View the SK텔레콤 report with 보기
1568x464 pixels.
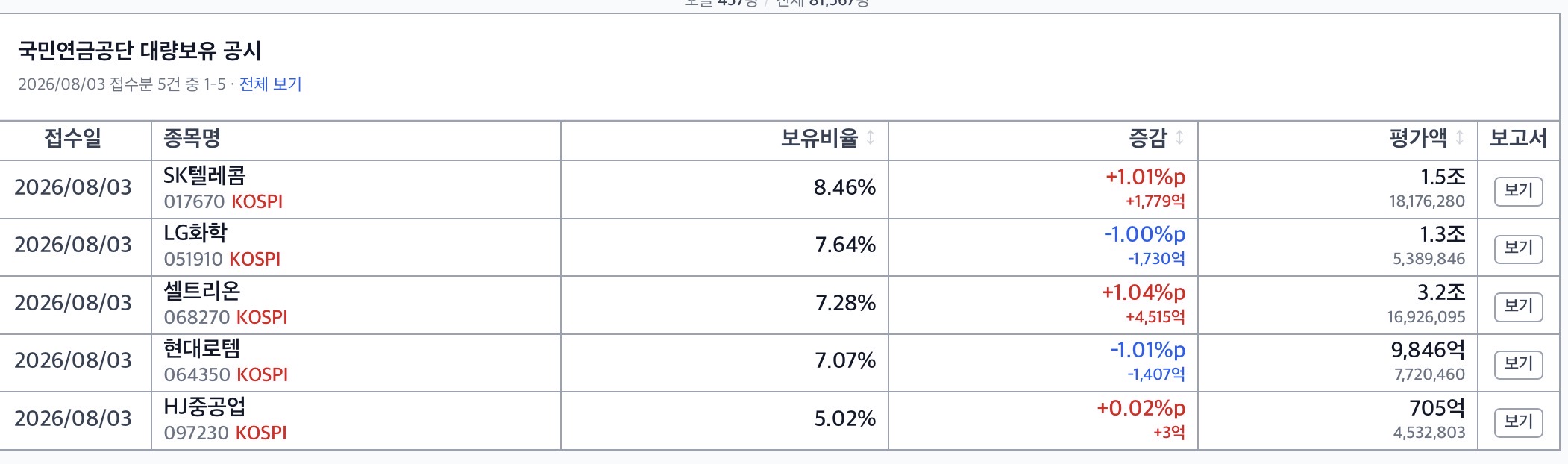1518,191
